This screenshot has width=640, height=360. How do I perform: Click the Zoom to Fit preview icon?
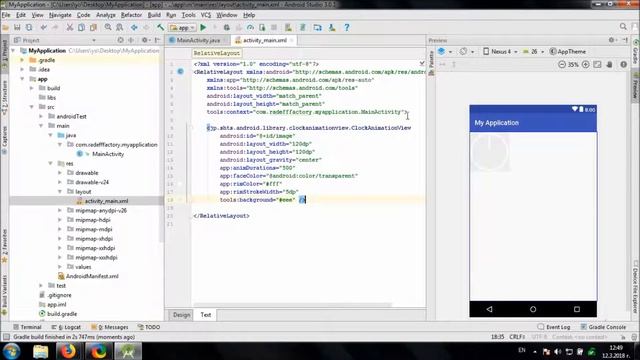(x=598, y=64)
